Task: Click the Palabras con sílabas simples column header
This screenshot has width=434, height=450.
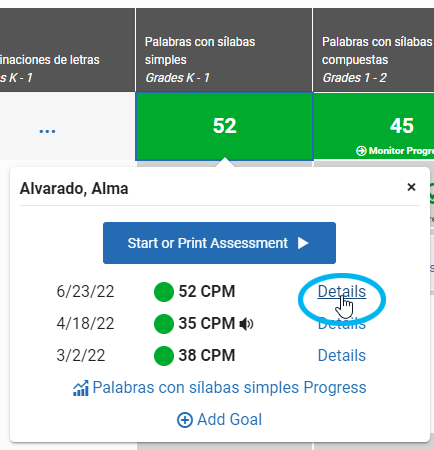Action: point(224,50)
